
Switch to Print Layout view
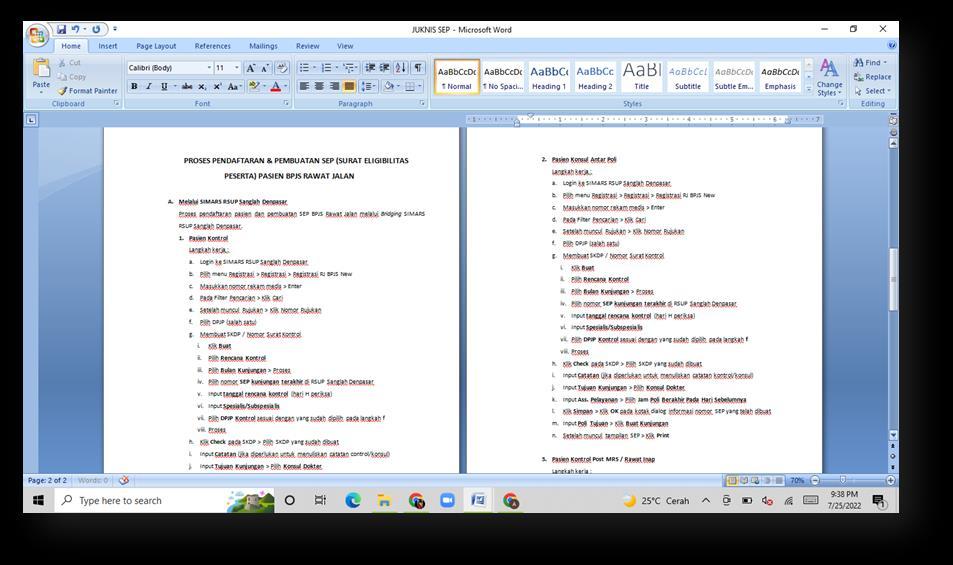point(732,480)
